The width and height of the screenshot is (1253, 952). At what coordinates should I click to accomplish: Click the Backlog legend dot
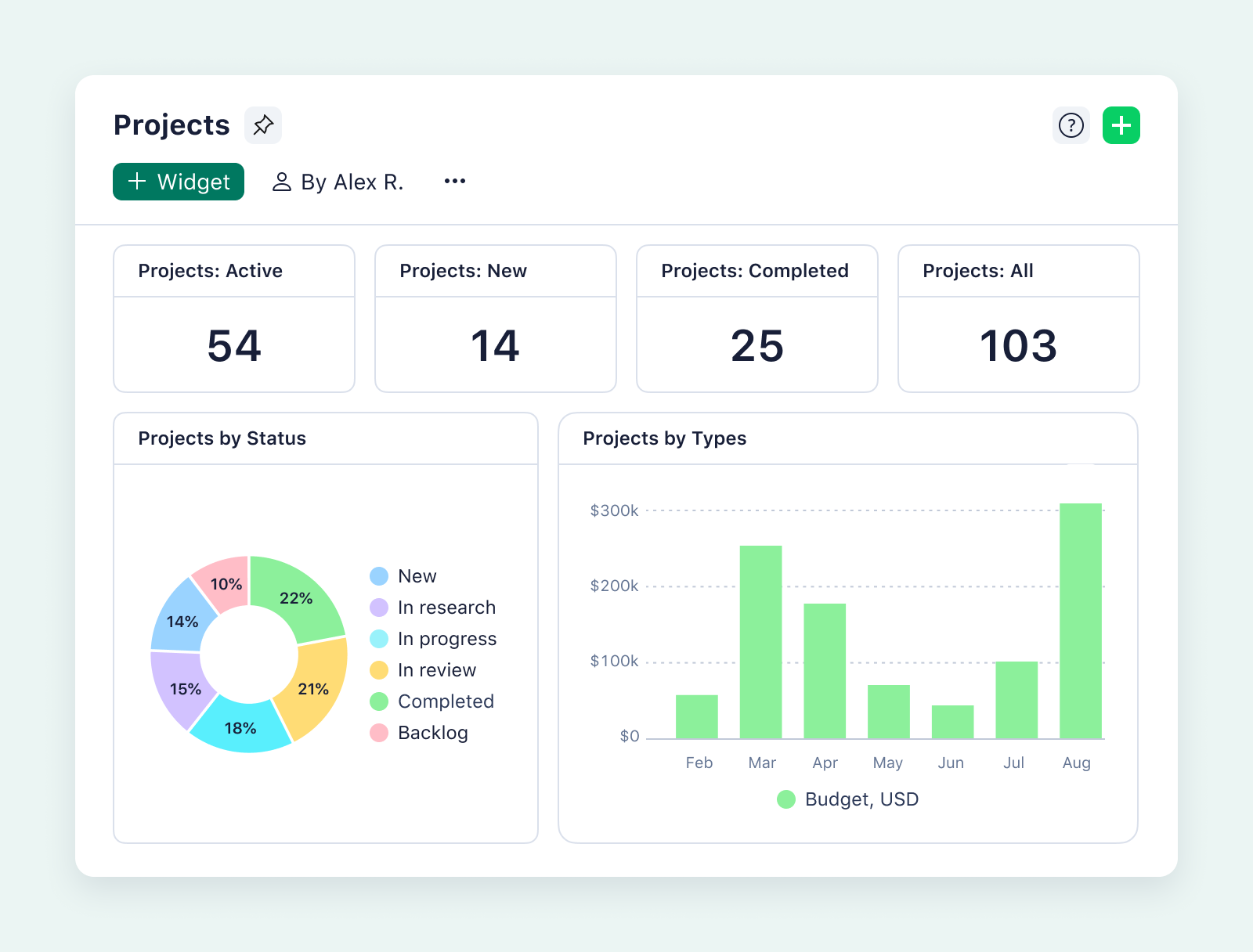click(378, 733)
